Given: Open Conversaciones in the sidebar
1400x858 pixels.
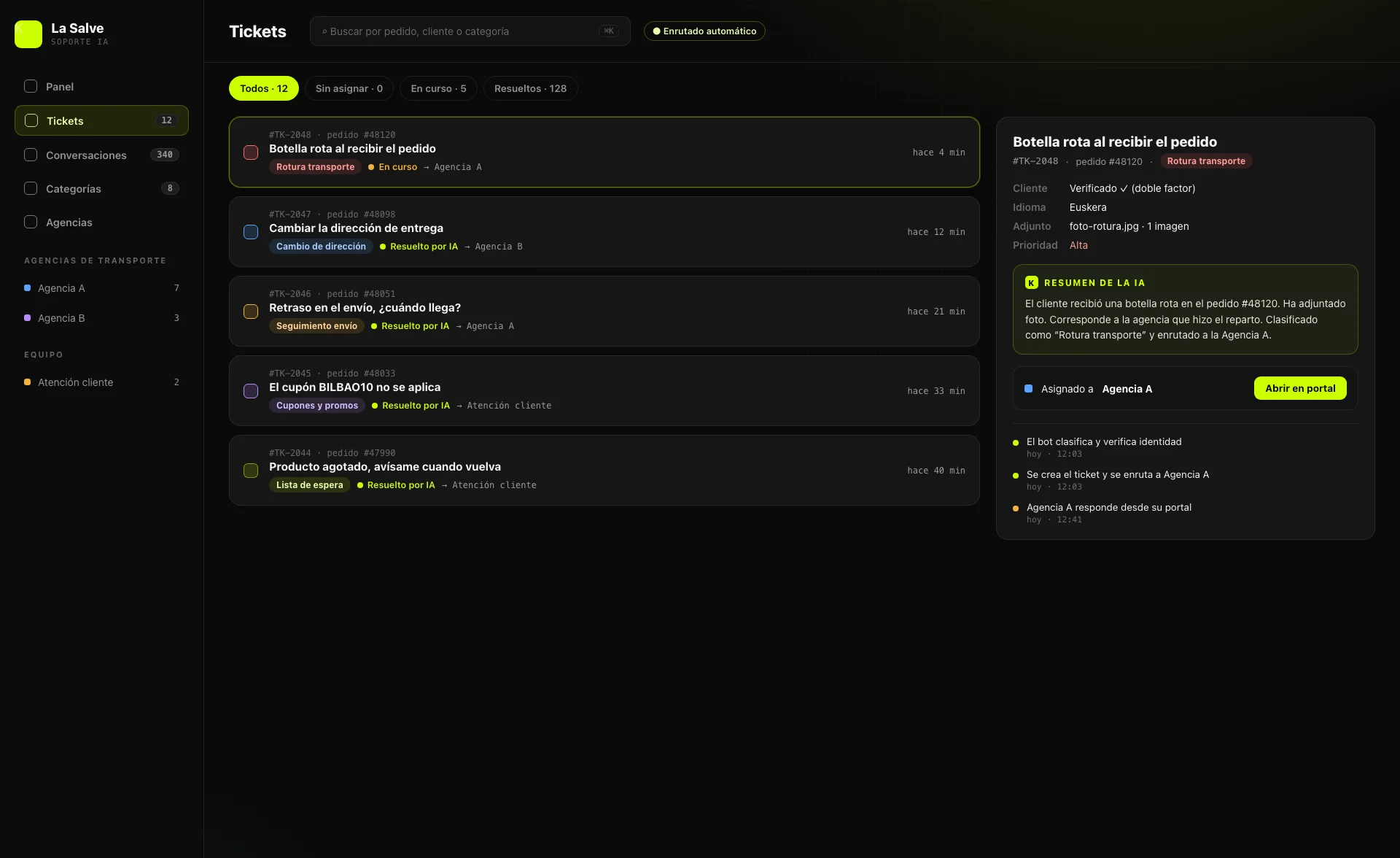Looking at the screenshot, I should (101, 155).
